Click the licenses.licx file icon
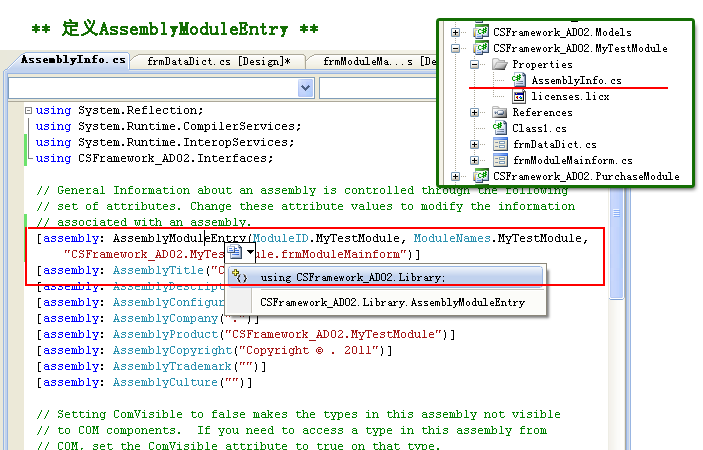 tap(518, 96)
